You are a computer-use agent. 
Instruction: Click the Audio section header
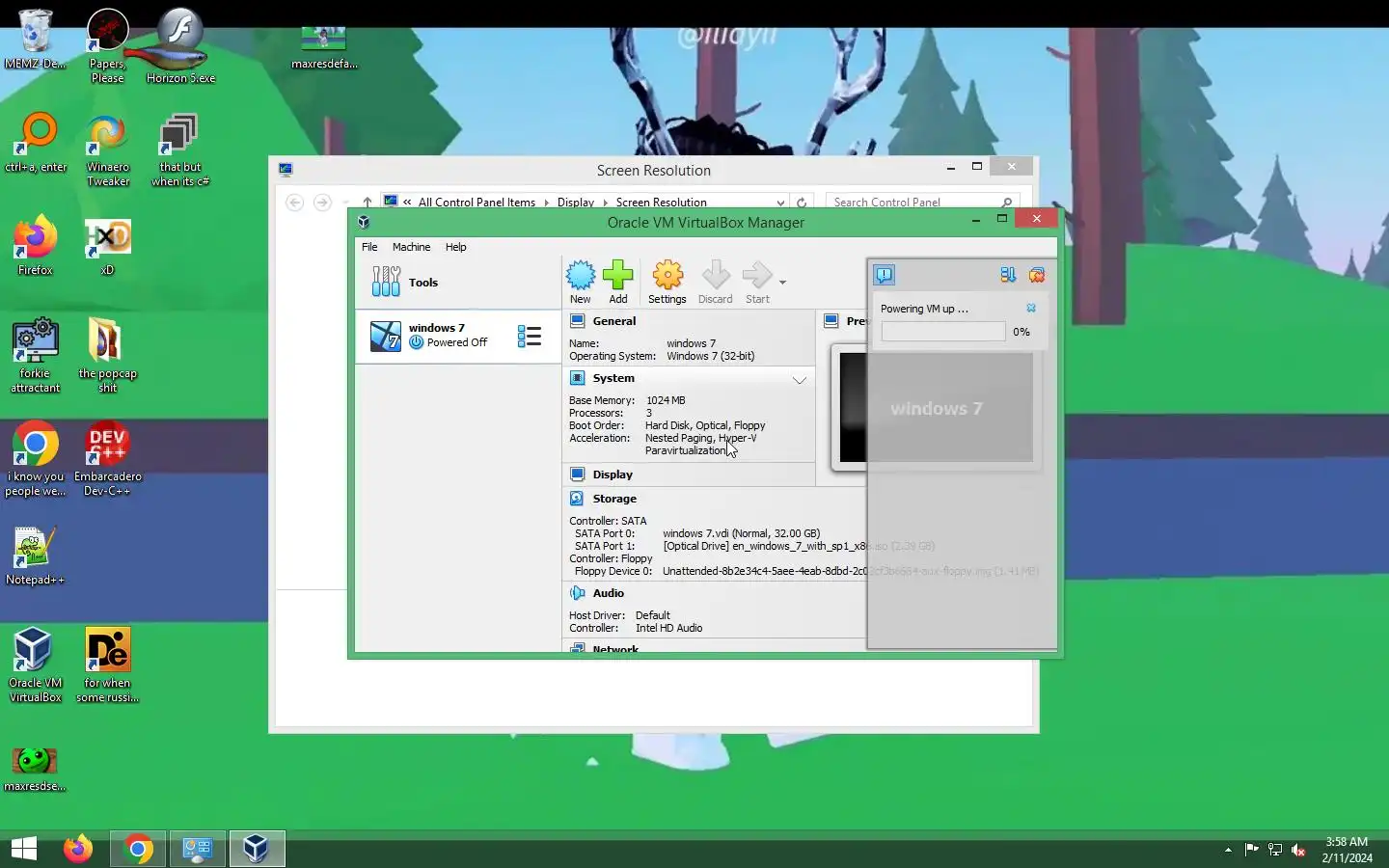click(608, 593)
